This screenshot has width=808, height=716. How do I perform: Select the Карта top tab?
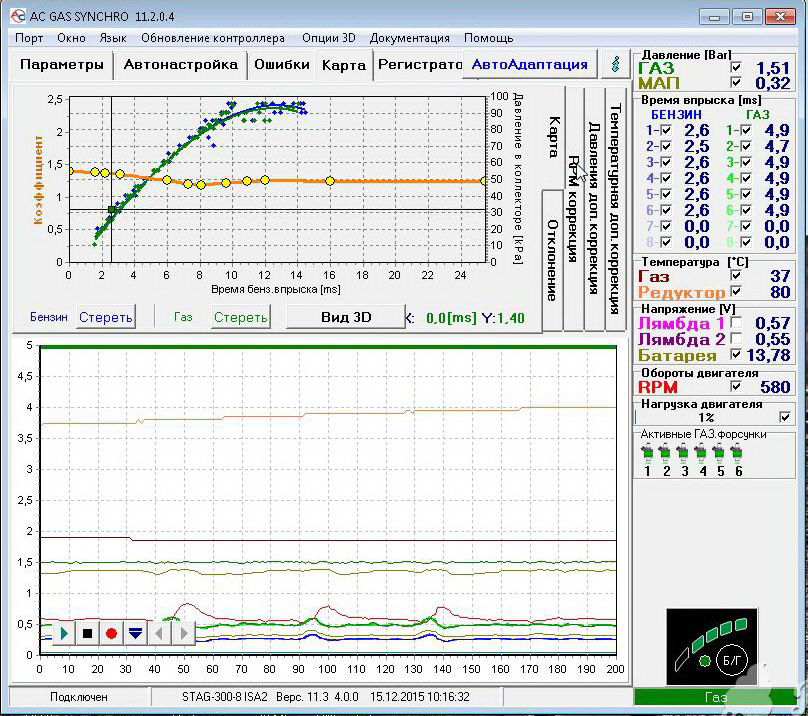coord(344,65)
